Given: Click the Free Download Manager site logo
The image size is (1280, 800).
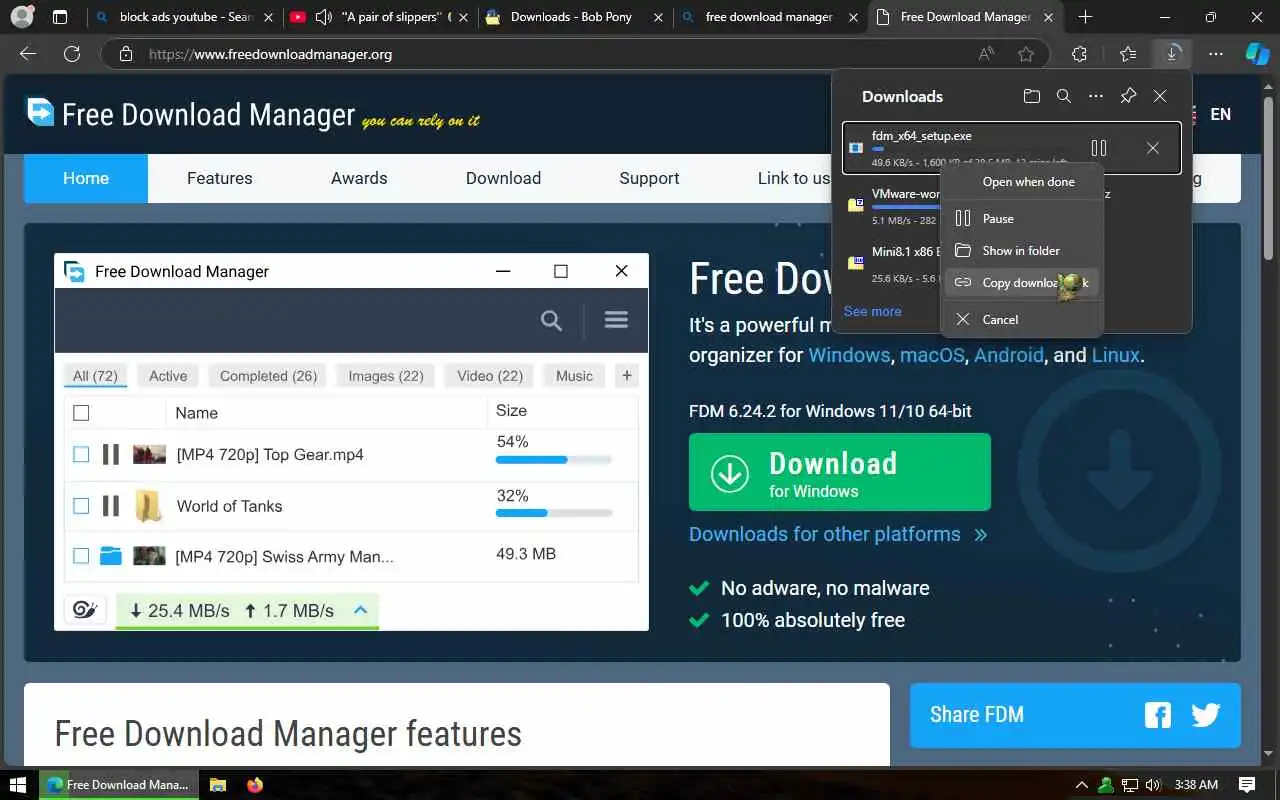Looking at the screenshot, I should pyautogui.click(x=190, y=115).
